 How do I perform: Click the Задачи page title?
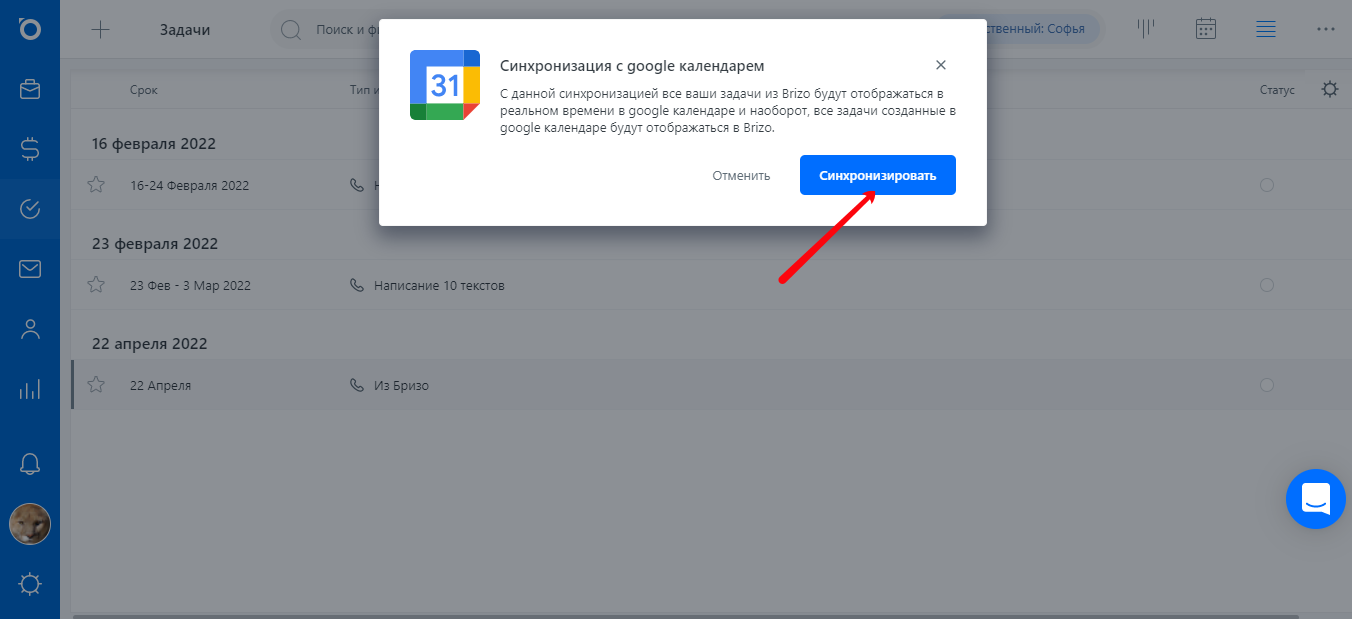185,29
